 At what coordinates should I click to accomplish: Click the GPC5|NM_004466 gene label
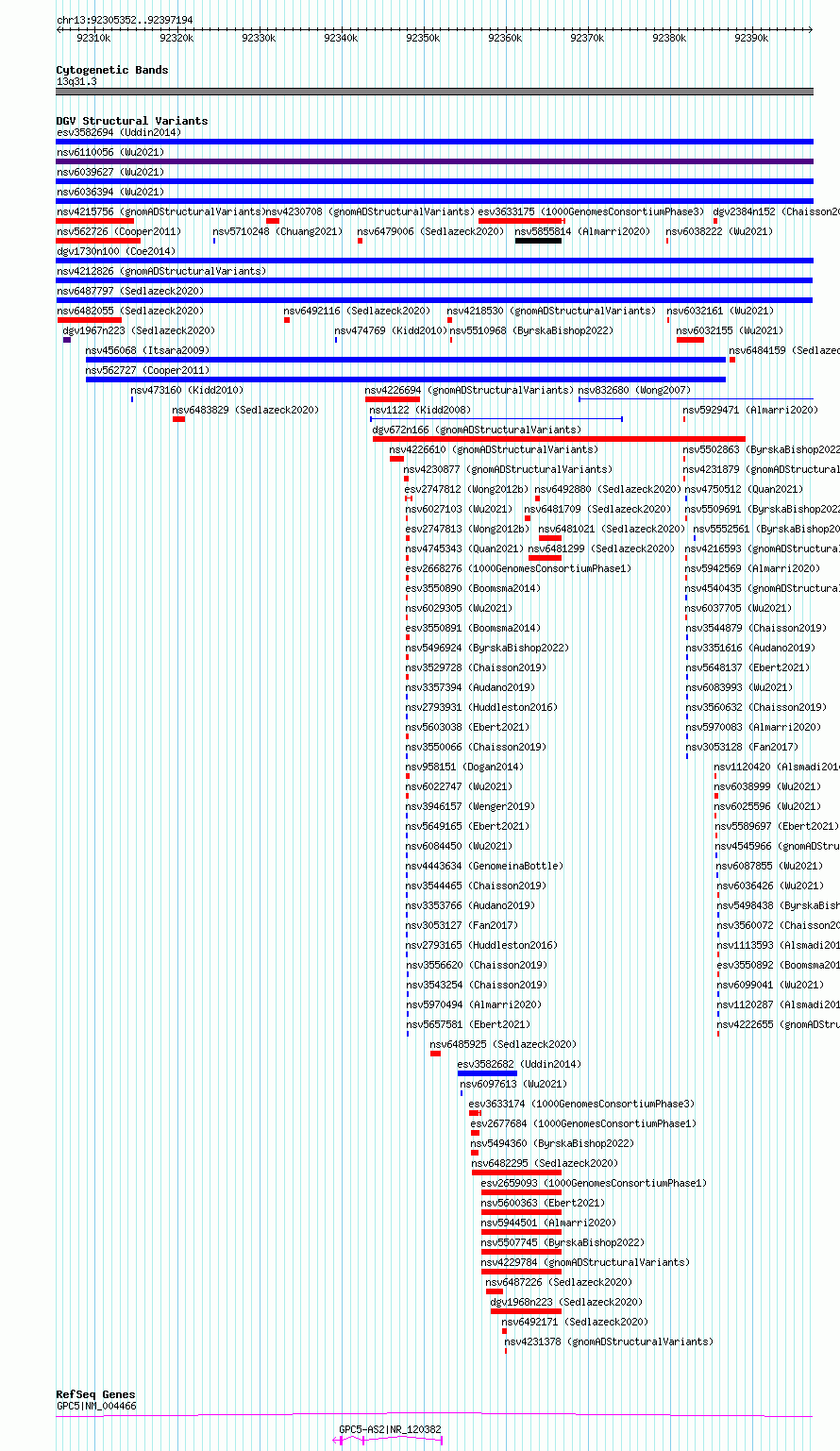[x=96, y=1406]
